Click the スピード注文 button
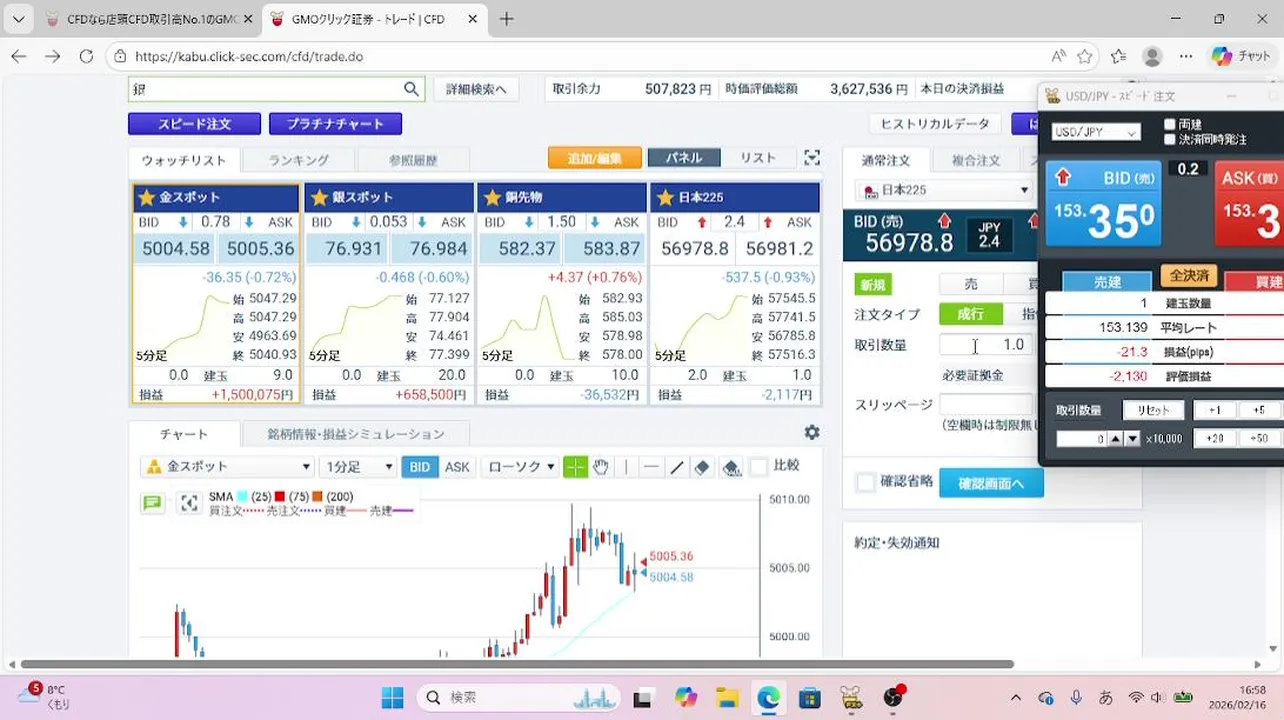 pos(194,124)
